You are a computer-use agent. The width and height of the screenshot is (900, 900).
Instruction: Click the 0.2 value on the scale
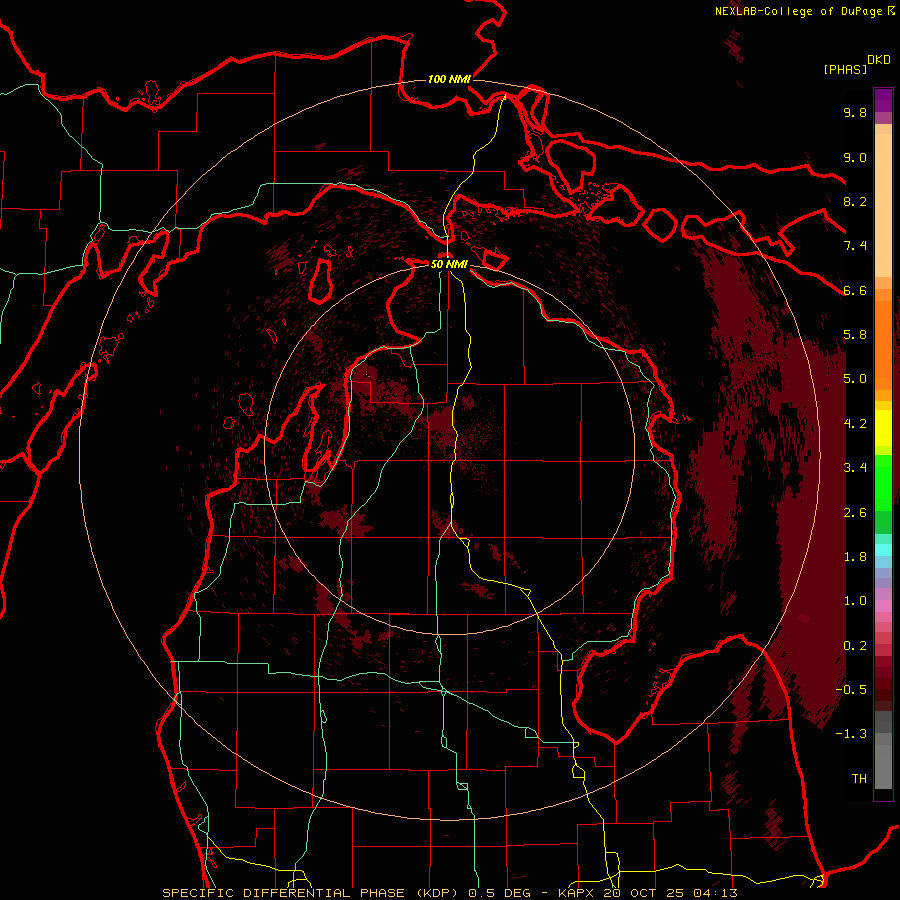[855, 646]
